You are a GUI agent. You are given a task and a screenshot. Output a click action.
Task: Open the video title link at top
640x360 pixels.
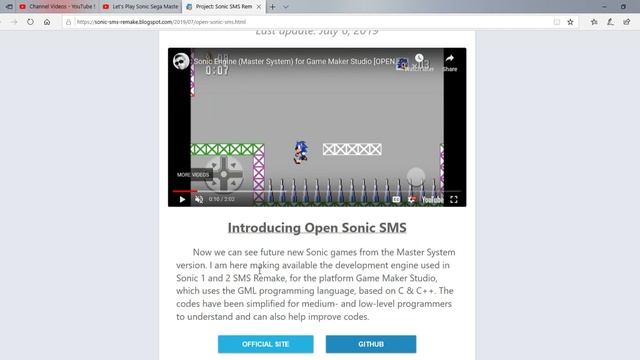tap(294, 61)
